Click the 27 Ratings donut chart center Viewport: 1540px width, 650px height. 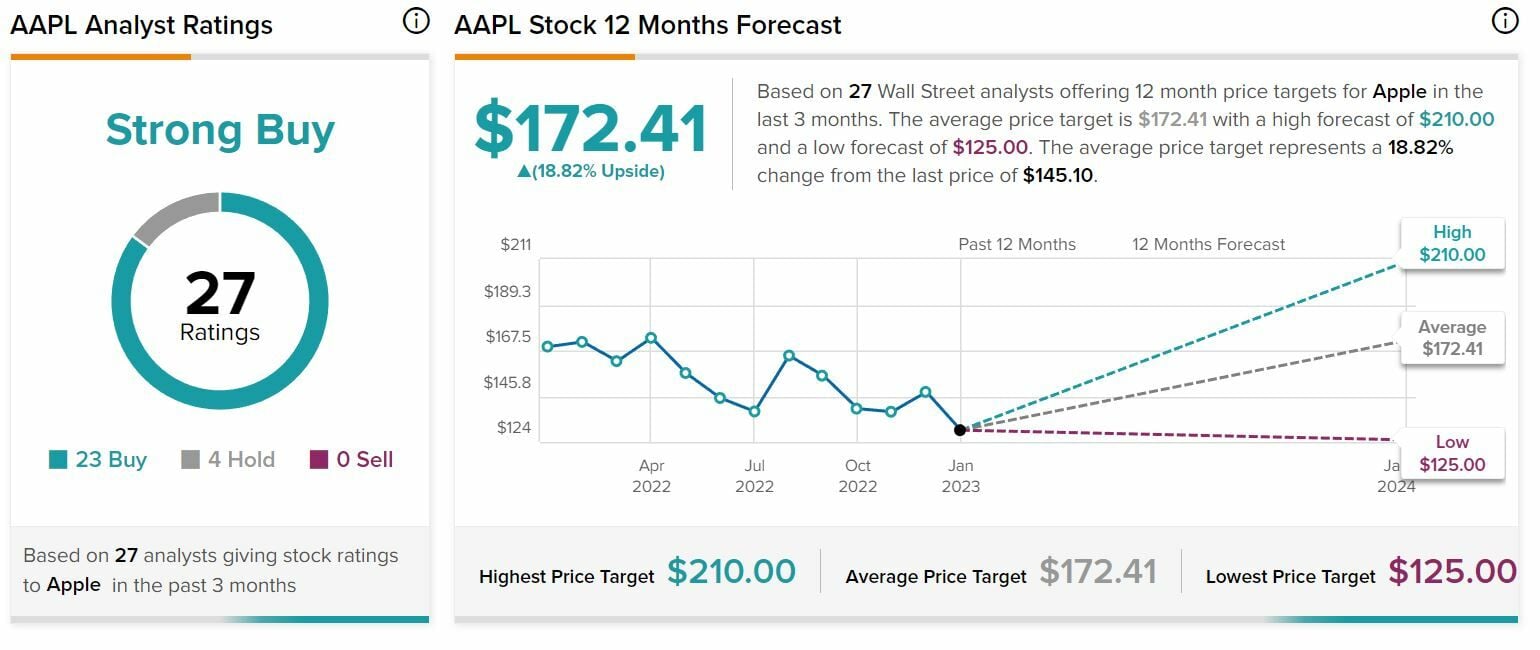(220, 301)
